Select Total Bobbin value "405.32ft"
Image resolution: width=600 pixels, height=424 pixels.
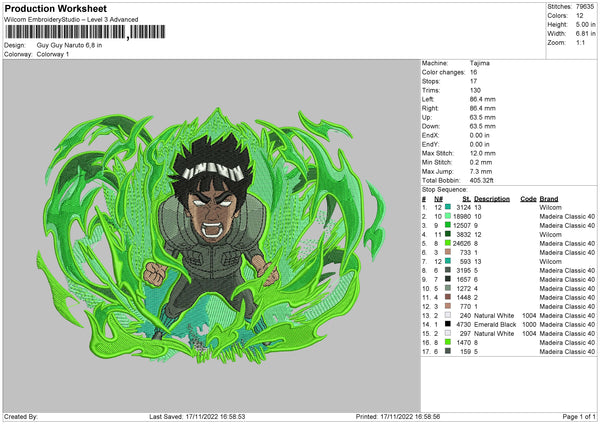(x=481, y=180)
